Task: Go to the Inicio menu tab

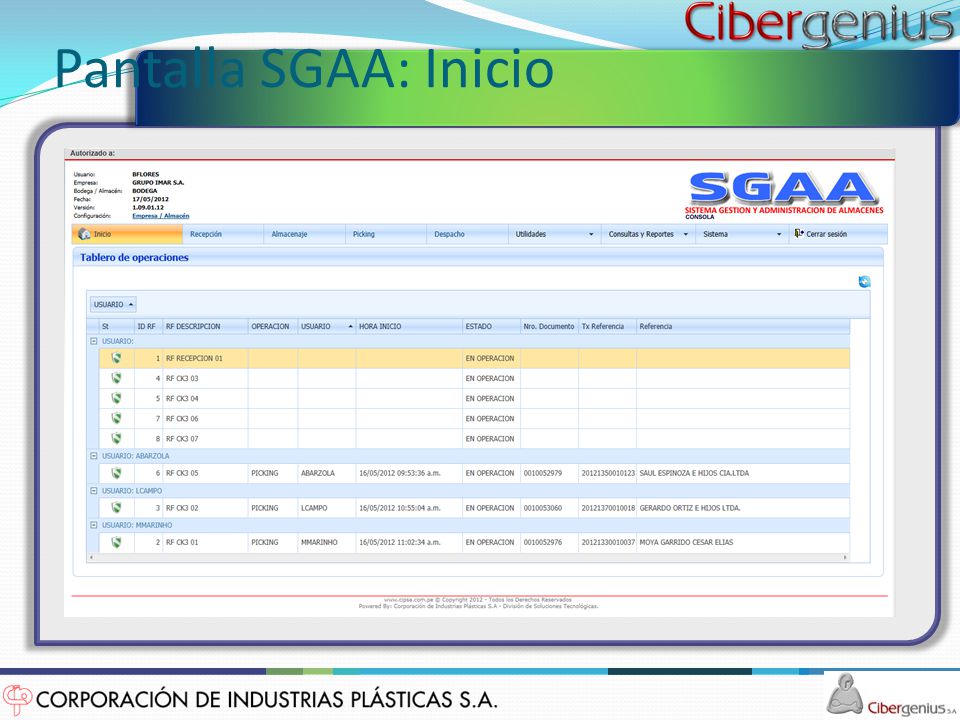Action: click(x=127, y=234)
